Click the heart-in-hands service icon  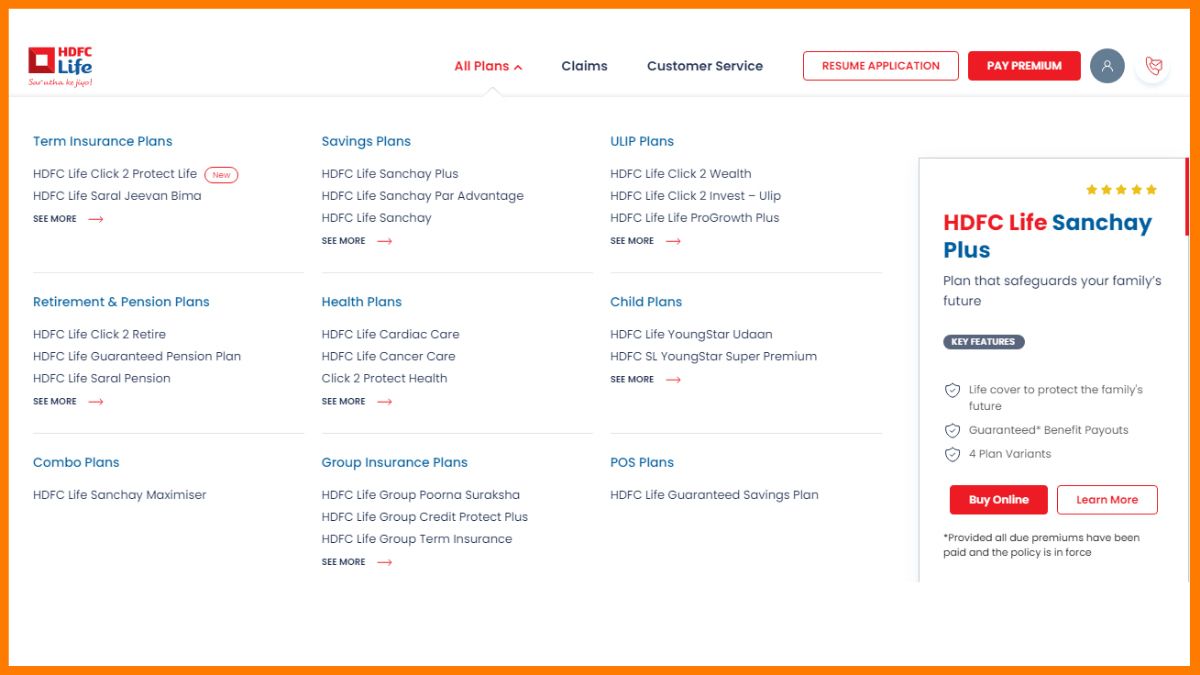[1155, 65]
